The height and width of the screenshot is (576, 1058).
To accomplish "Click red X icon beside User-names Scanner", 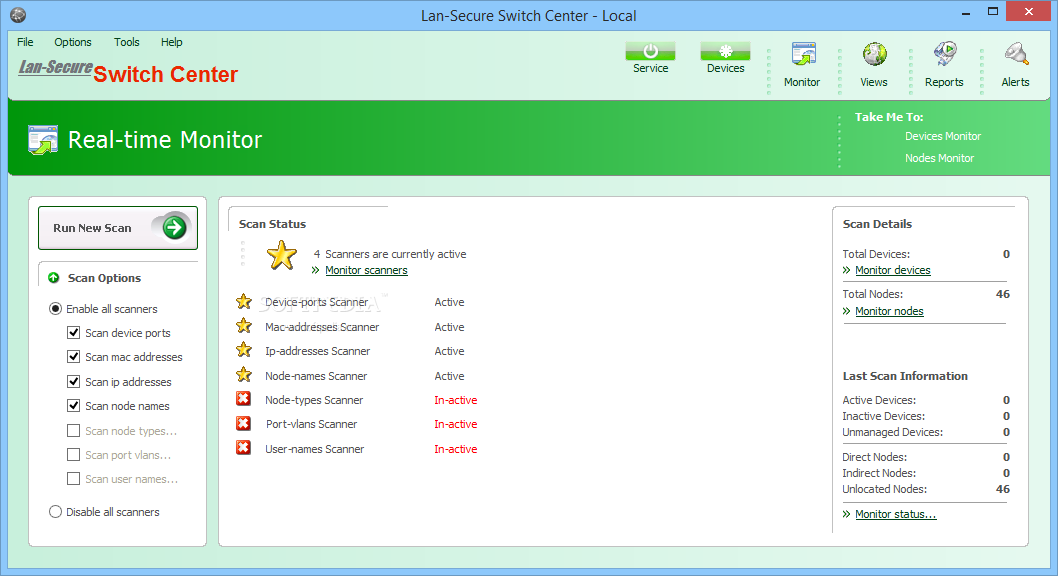I will click(244, 448).
